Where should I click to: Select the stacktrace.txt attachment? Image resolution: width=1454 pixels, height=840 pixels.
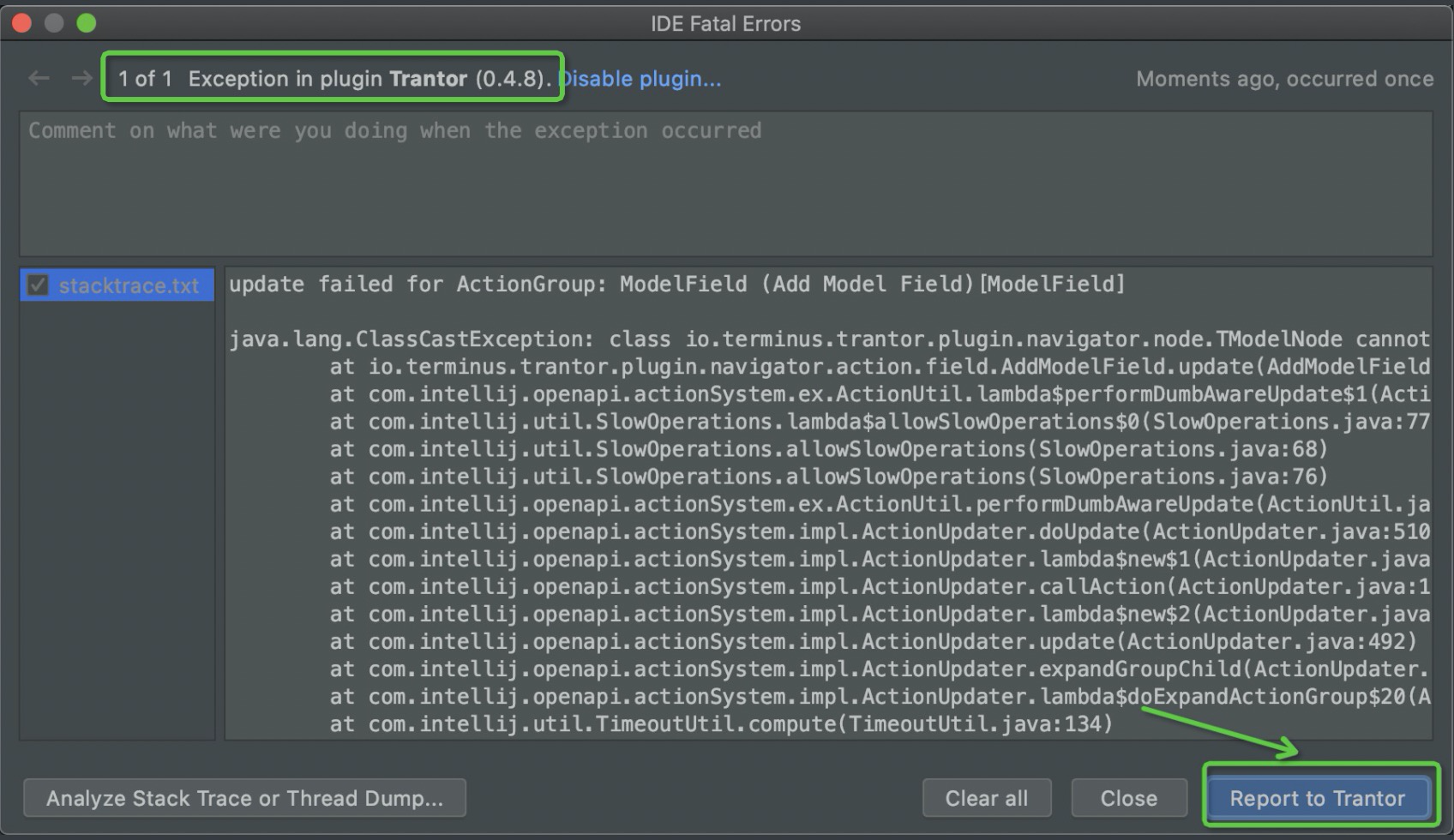117,285
